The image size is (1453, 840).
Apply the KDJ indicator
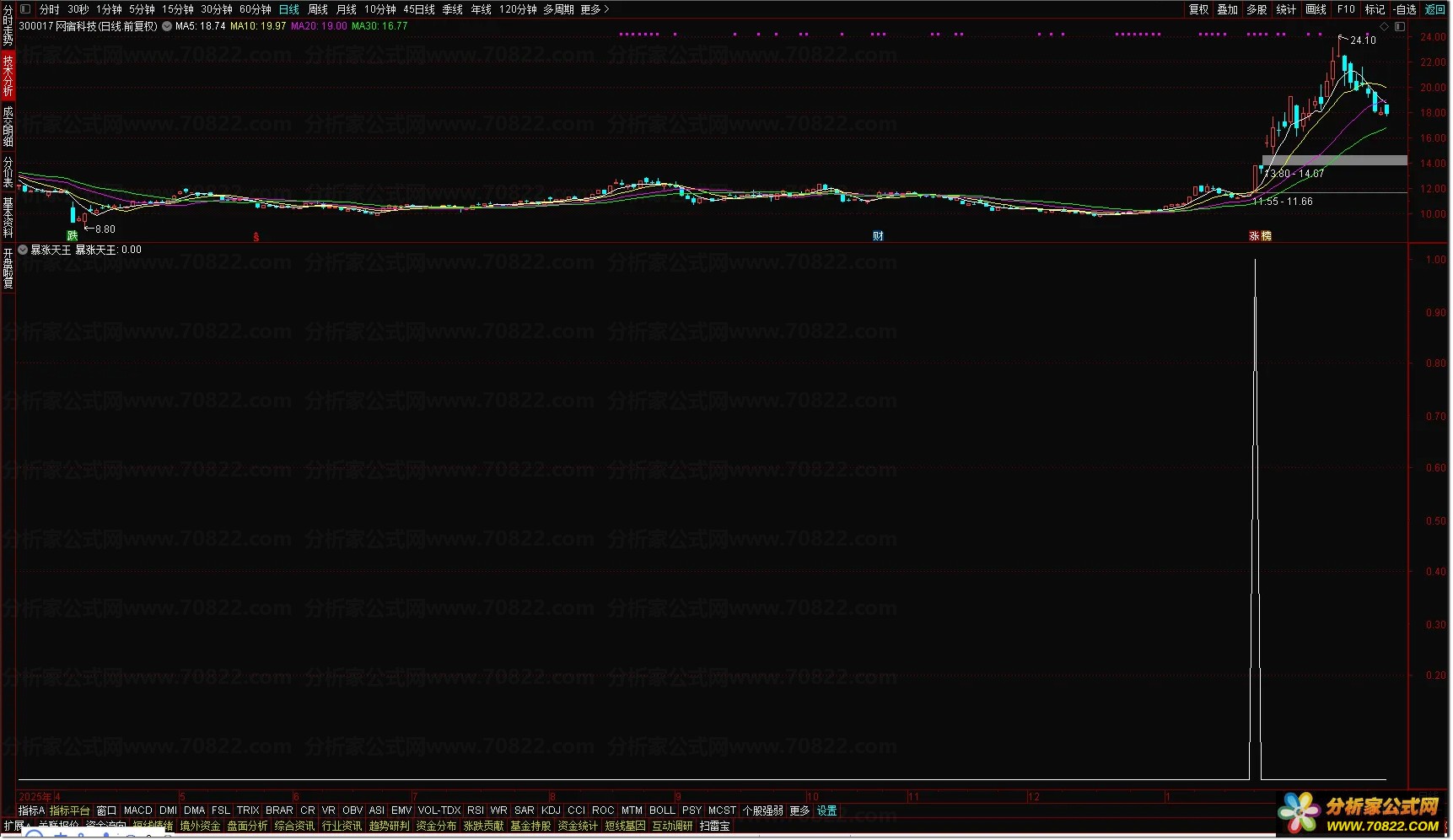(x=551, y=810)
